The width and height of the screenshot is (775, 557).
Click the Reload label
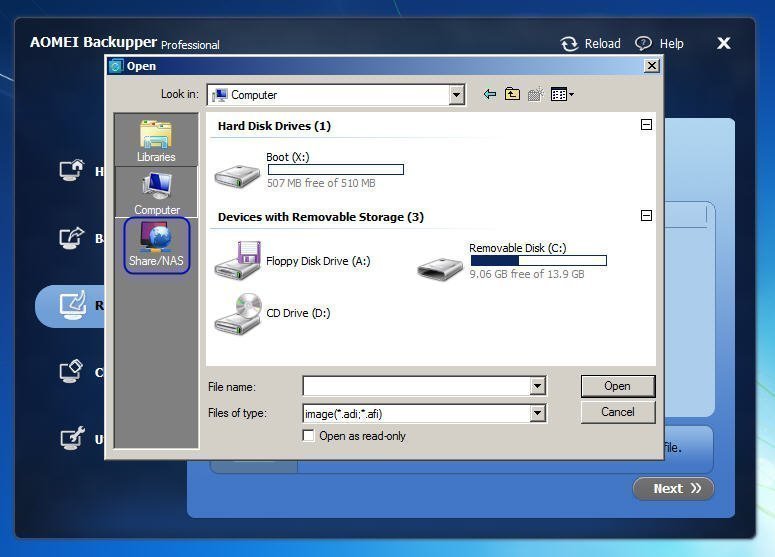pyautogui.click(x=603, y=43)
